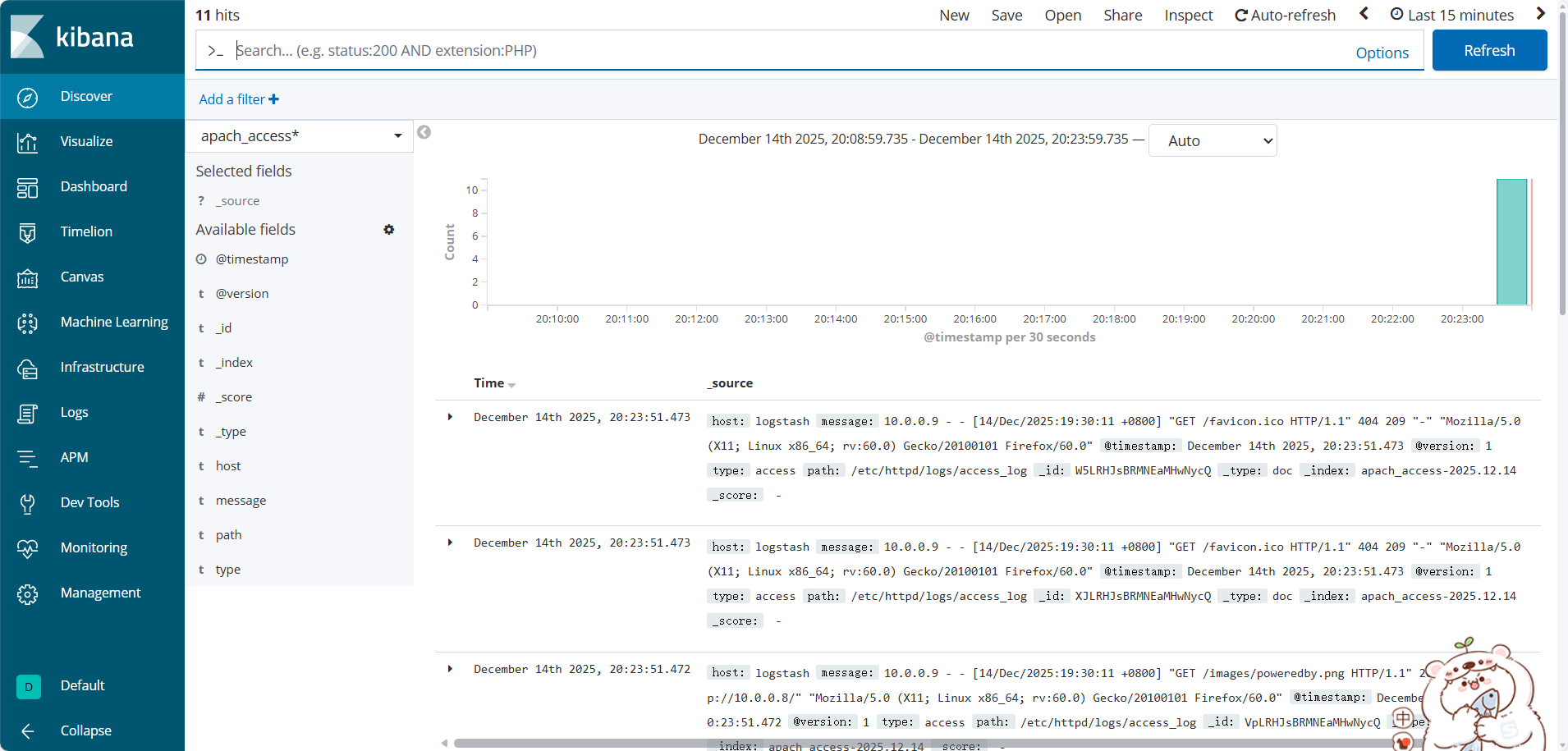Select the _score available field

[x=234, y=397]
